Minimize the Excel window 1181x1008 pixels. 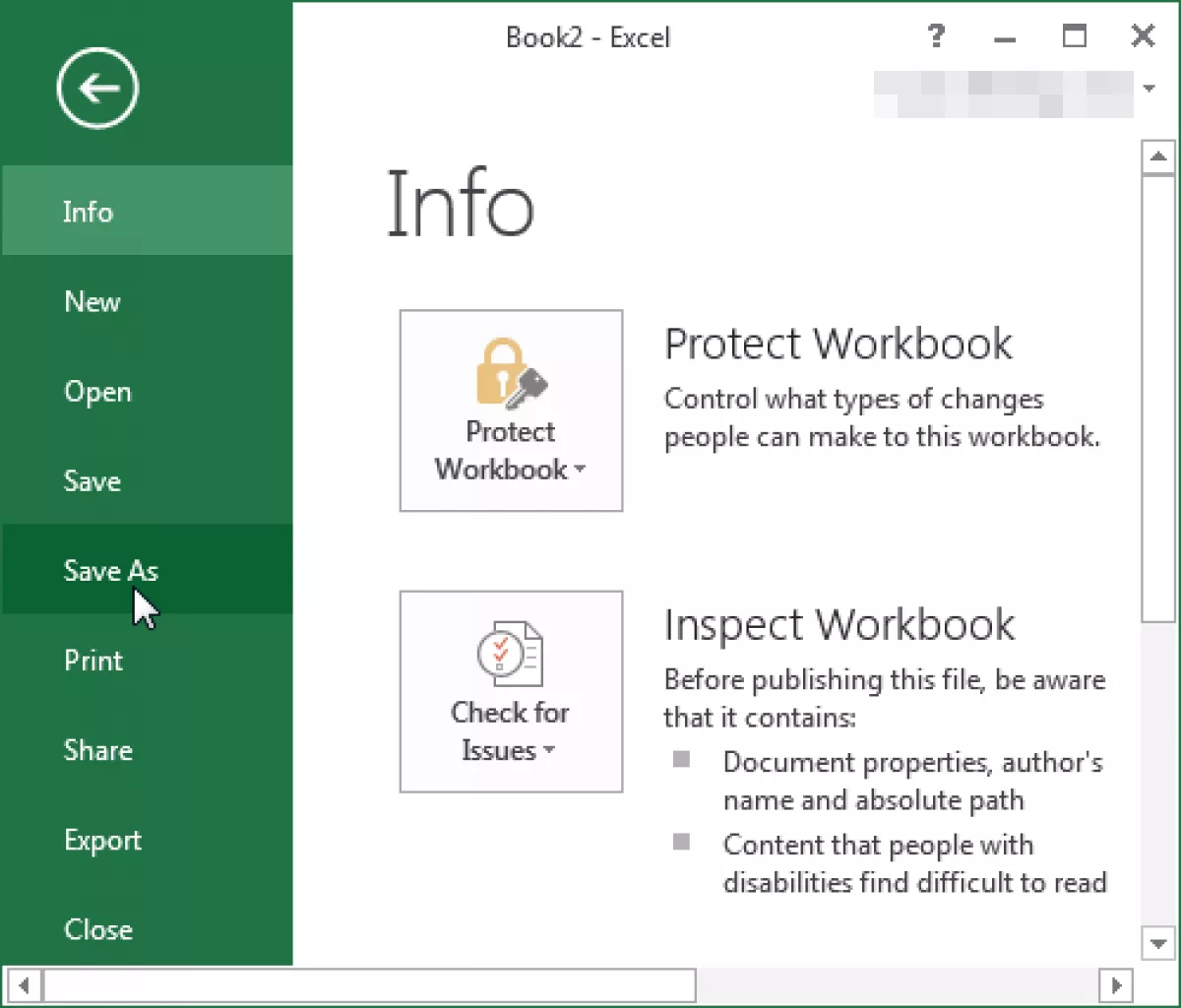pyautogui.click(x=1005, y=38)
